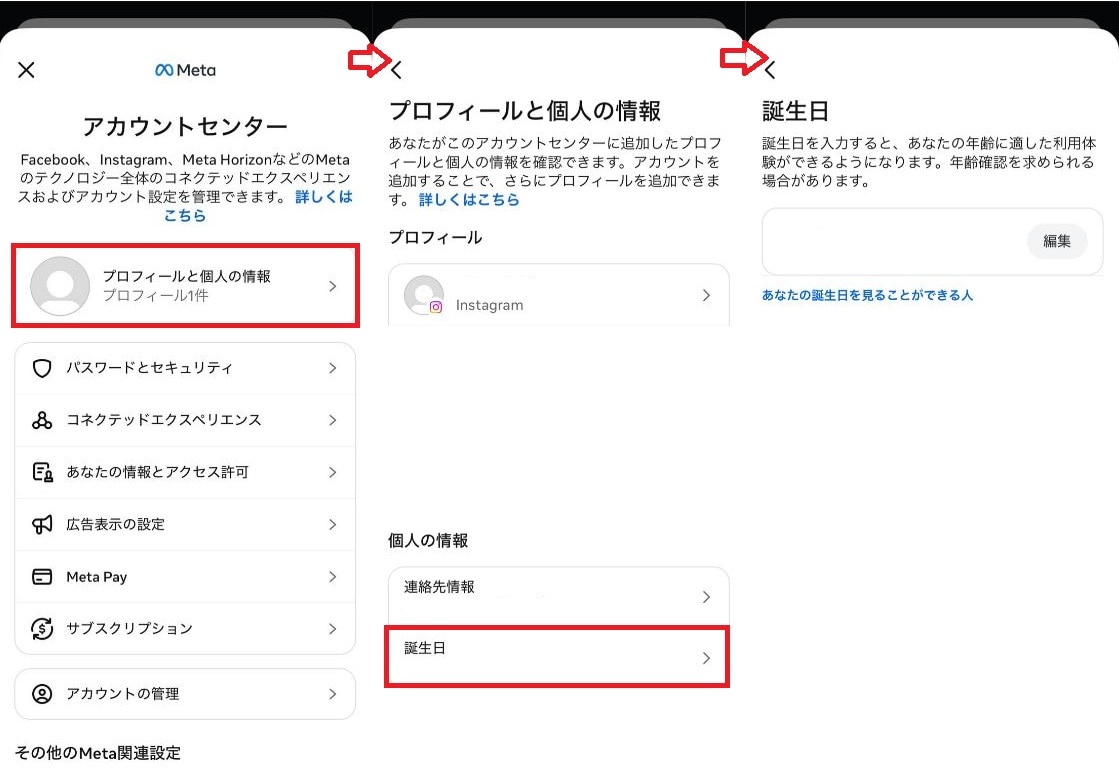Click the shield icon for パスワードとセキュリティ
This screenshot has width=1119, height=783.
tap(42, 368)
